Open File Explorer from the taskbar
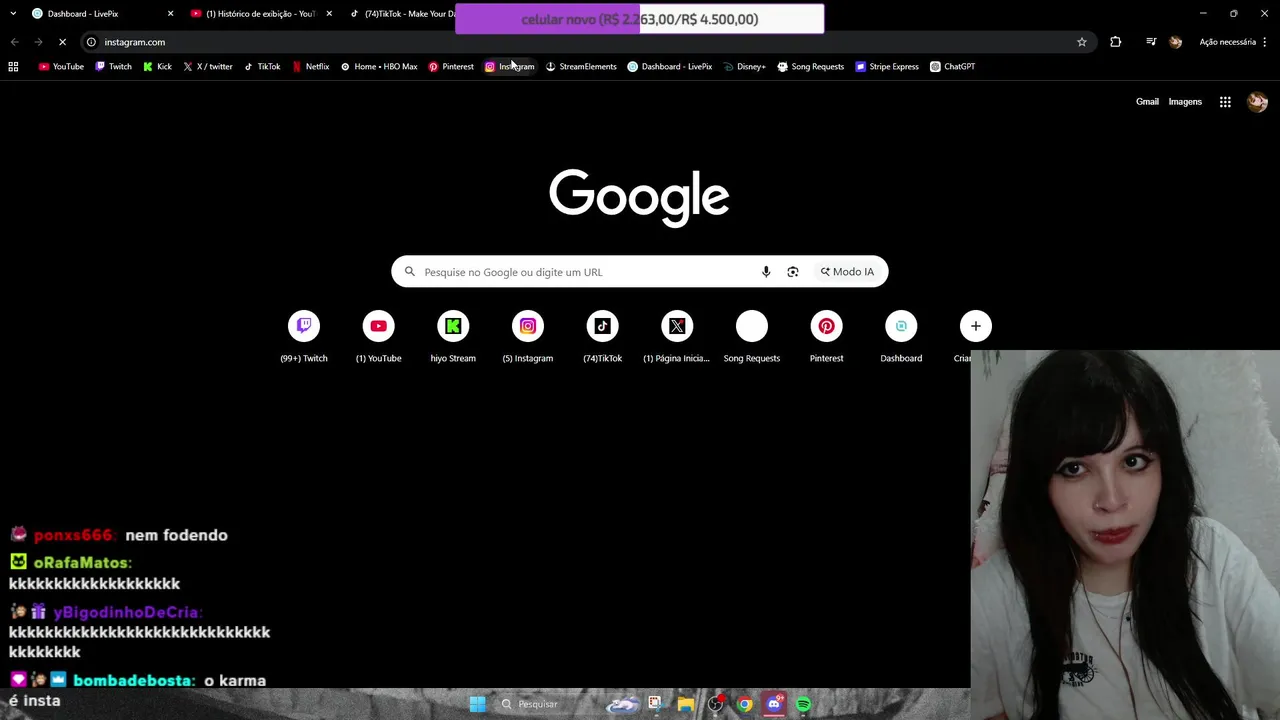 coord(685,704)
